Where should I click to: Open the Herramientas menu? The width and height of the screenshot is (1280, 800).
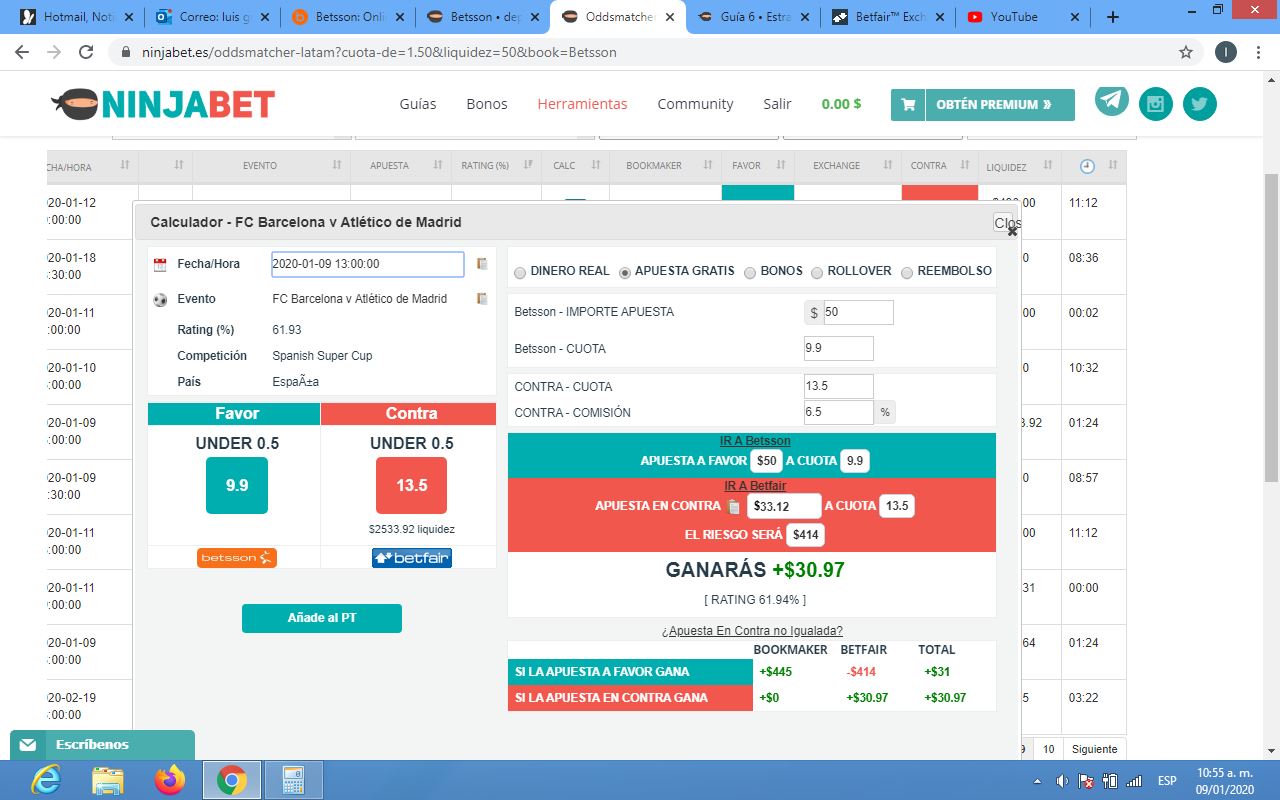pos(582,104)
